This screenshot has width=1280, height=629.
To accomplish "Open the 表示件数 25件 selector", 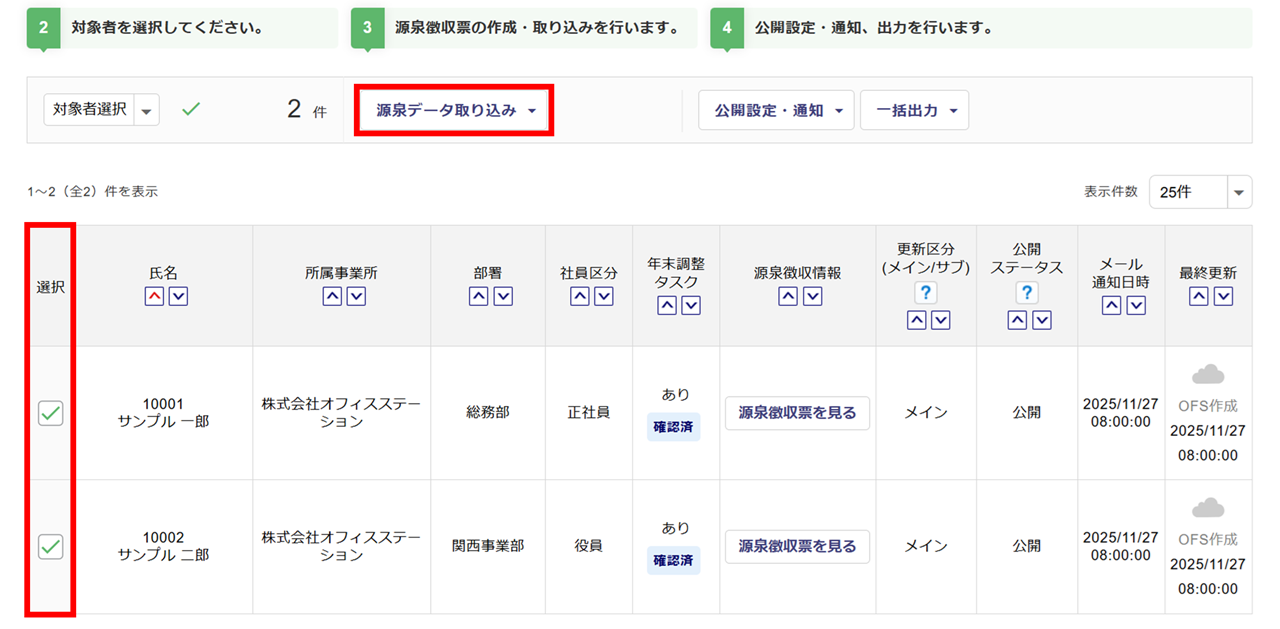I will pos(1200,192).
